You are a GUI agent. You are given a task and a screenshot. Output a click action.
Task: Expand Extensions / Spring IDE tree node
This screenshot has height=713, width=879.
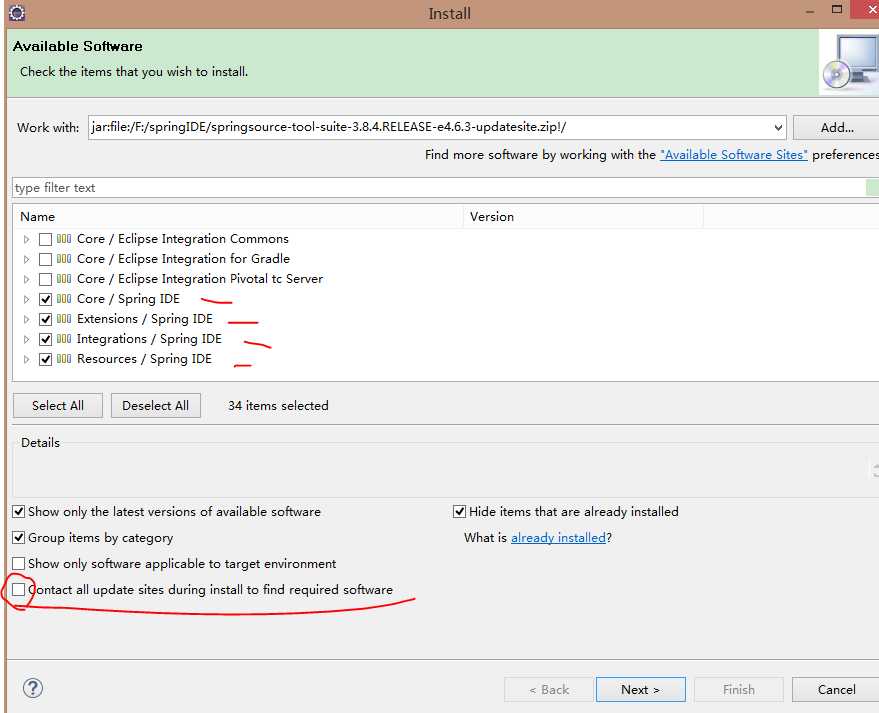pyautogui.click(x=26, y=320)
